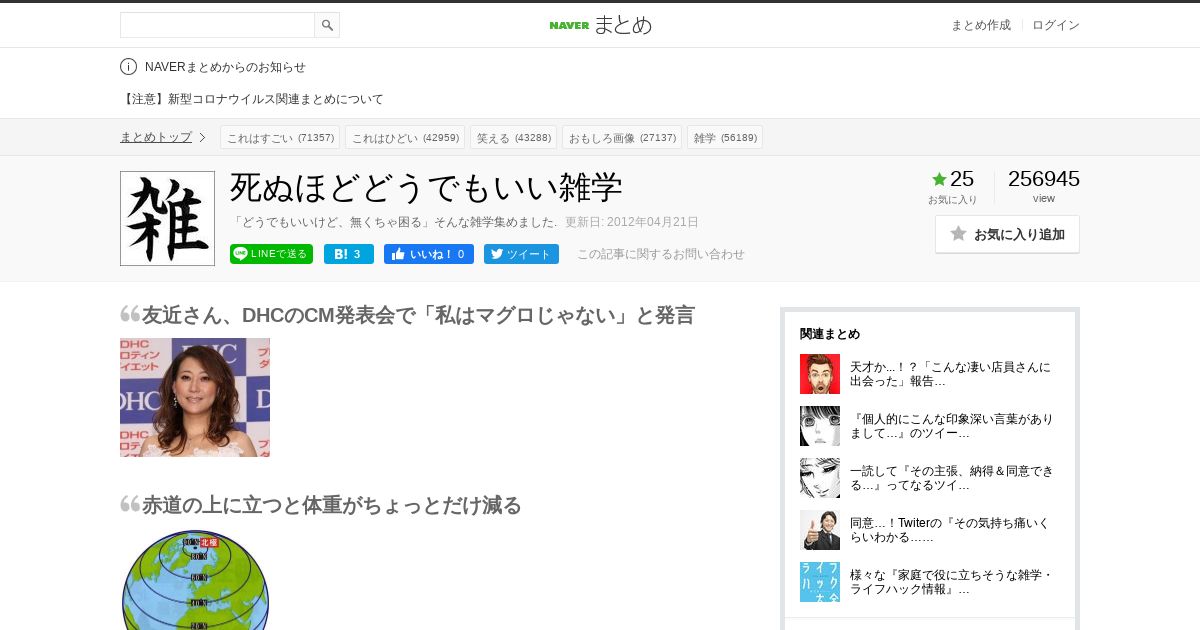This screenshot has height=630, width=1200.
Task: Click the manga eye thumbnail for 一読して
Action: (x=820, y=478)
